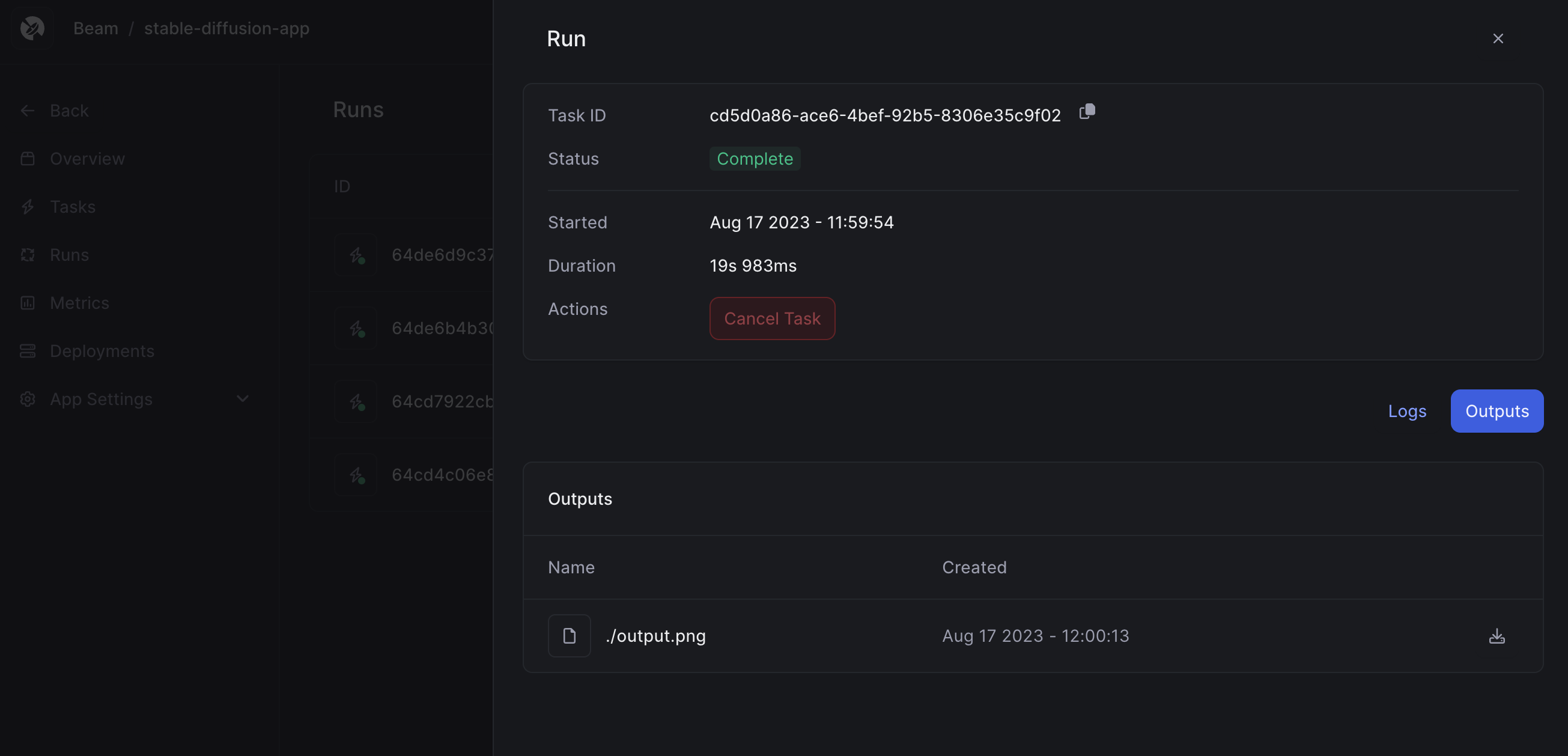Close the Run panel
This screenshot has width=1568, height=756.
coord(1497,39)
